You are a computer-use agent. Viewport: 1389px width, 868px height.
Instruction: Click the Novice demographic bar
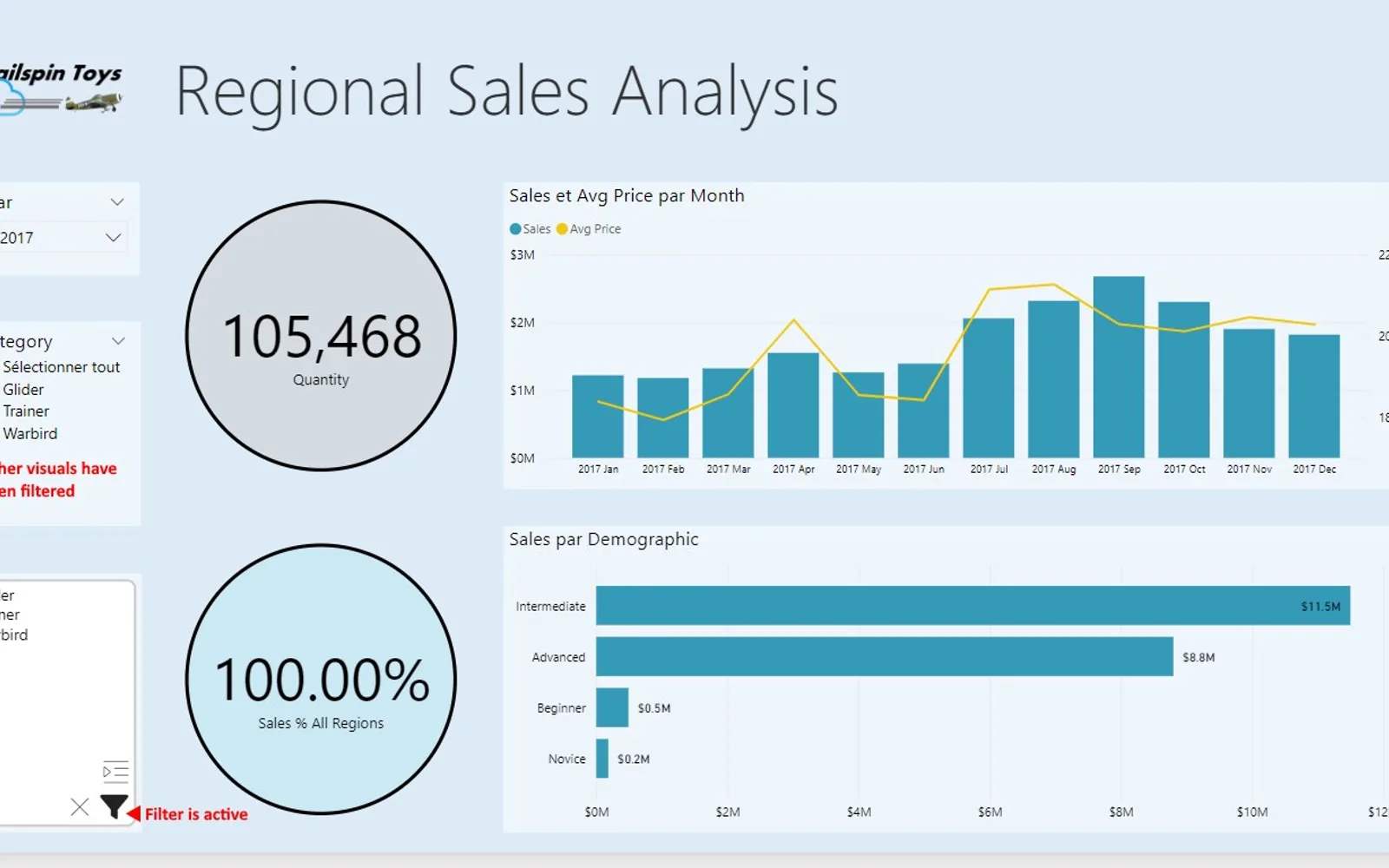click(602, 759)
